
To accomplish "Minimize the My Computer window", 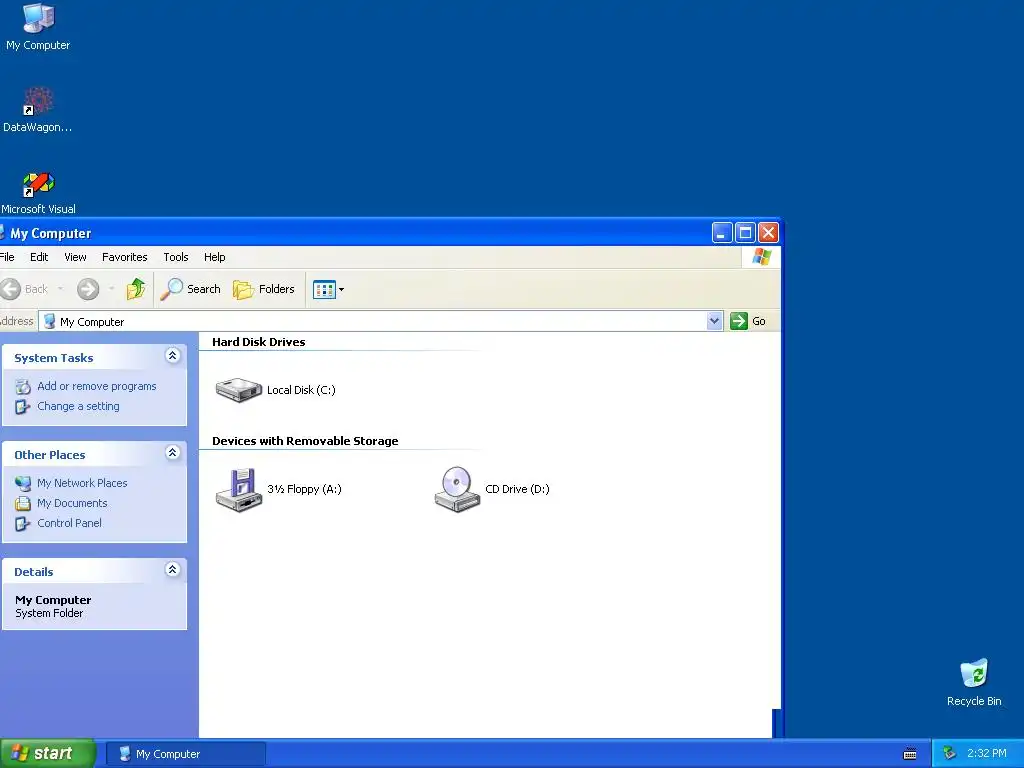I will click(722, 232).
